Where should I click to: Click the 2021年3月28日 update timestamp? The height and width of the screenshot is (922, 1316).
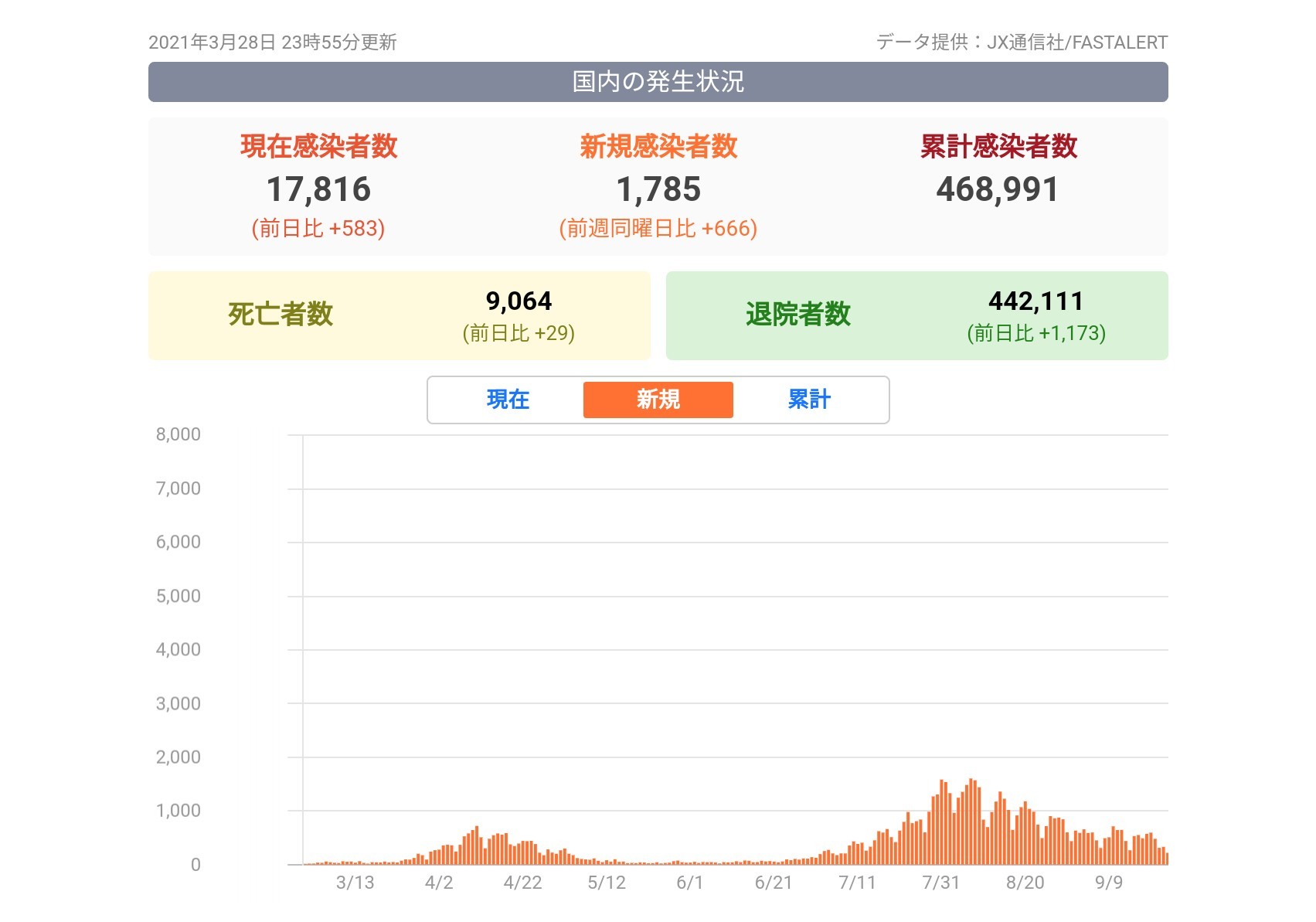click(272, 43)
